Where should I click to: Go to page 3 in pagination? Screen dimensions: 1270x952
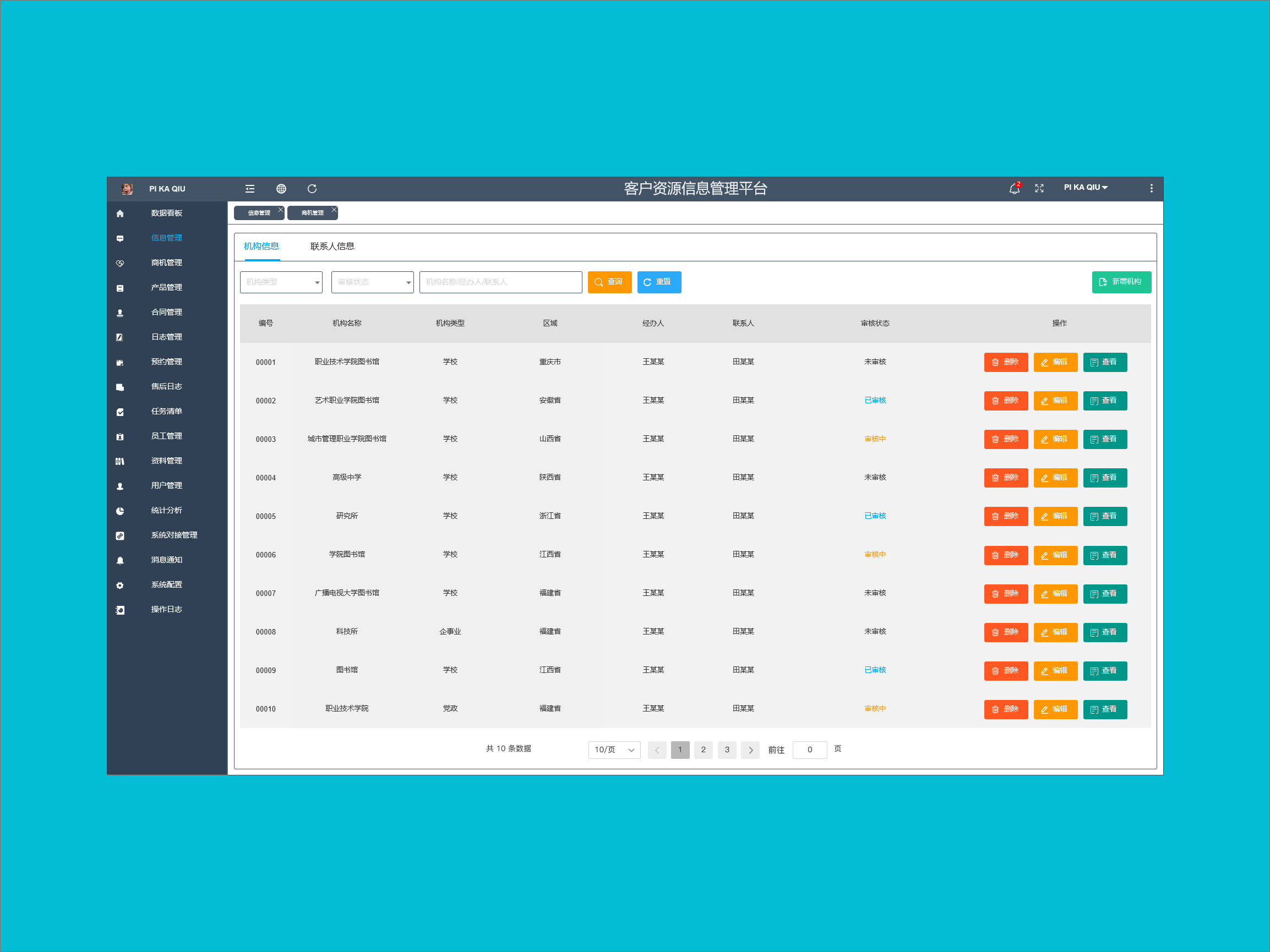[x=727, y=749]
